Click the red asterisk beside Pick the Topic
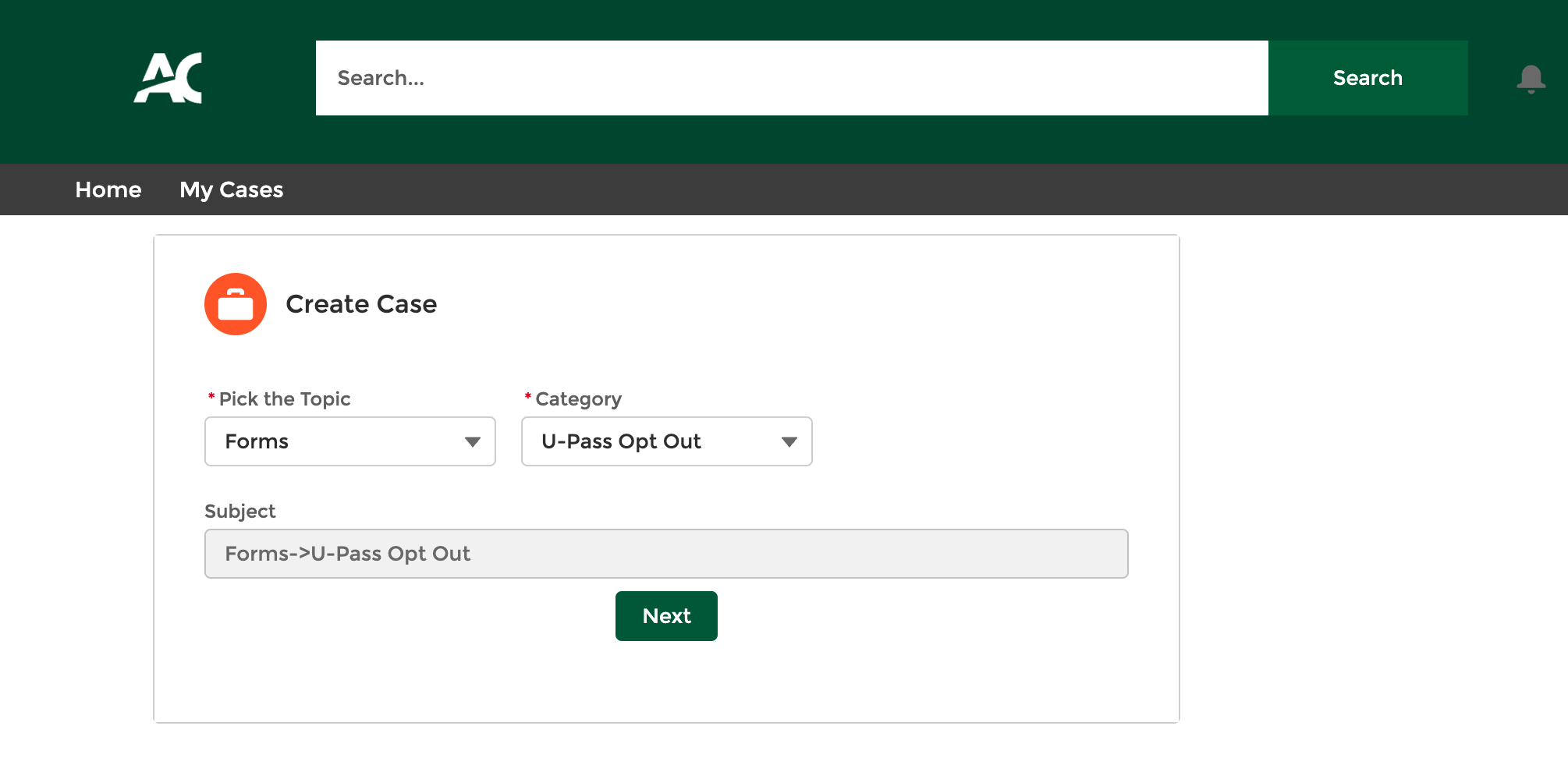This screenshot has width=1568, height=758. pos(211,398)
